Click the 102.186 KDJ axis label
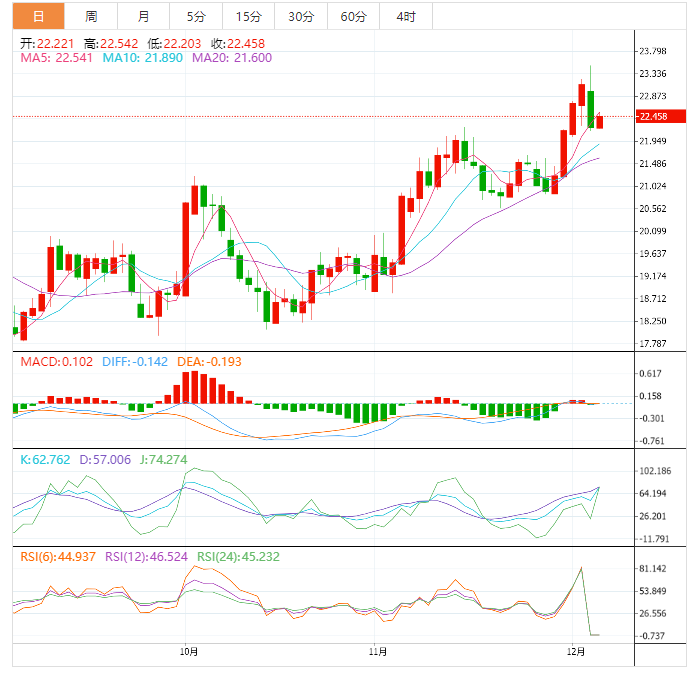The image size is (693, 675). tap(655, 471)
